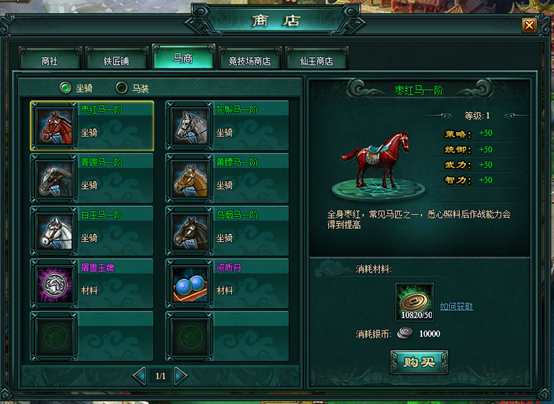
Task: Open the 如何获取 link
Action: pyautogui.click(x=456, y=306)
